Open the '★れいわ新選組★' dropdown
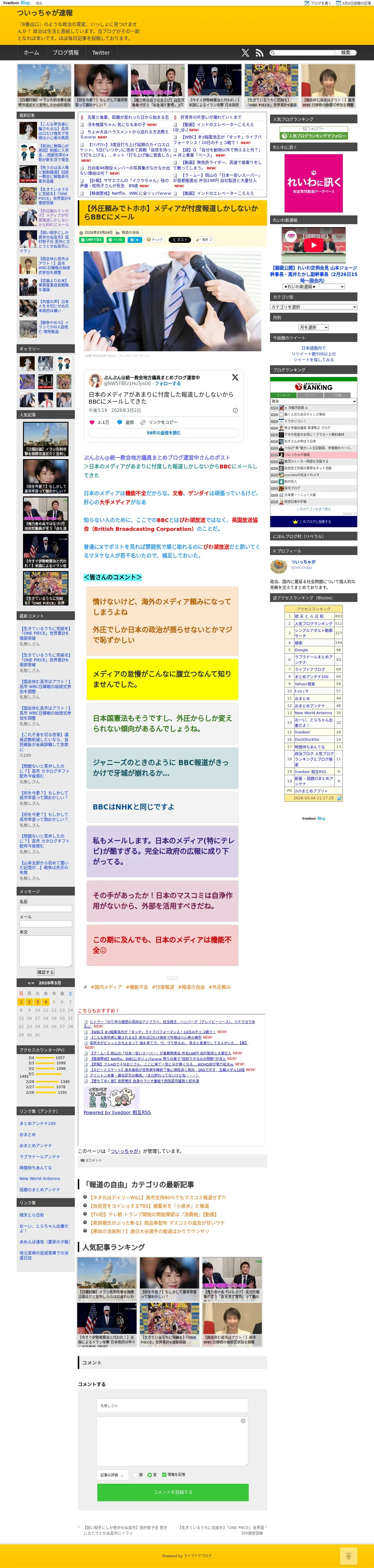374x1568 pixels. 313,287
